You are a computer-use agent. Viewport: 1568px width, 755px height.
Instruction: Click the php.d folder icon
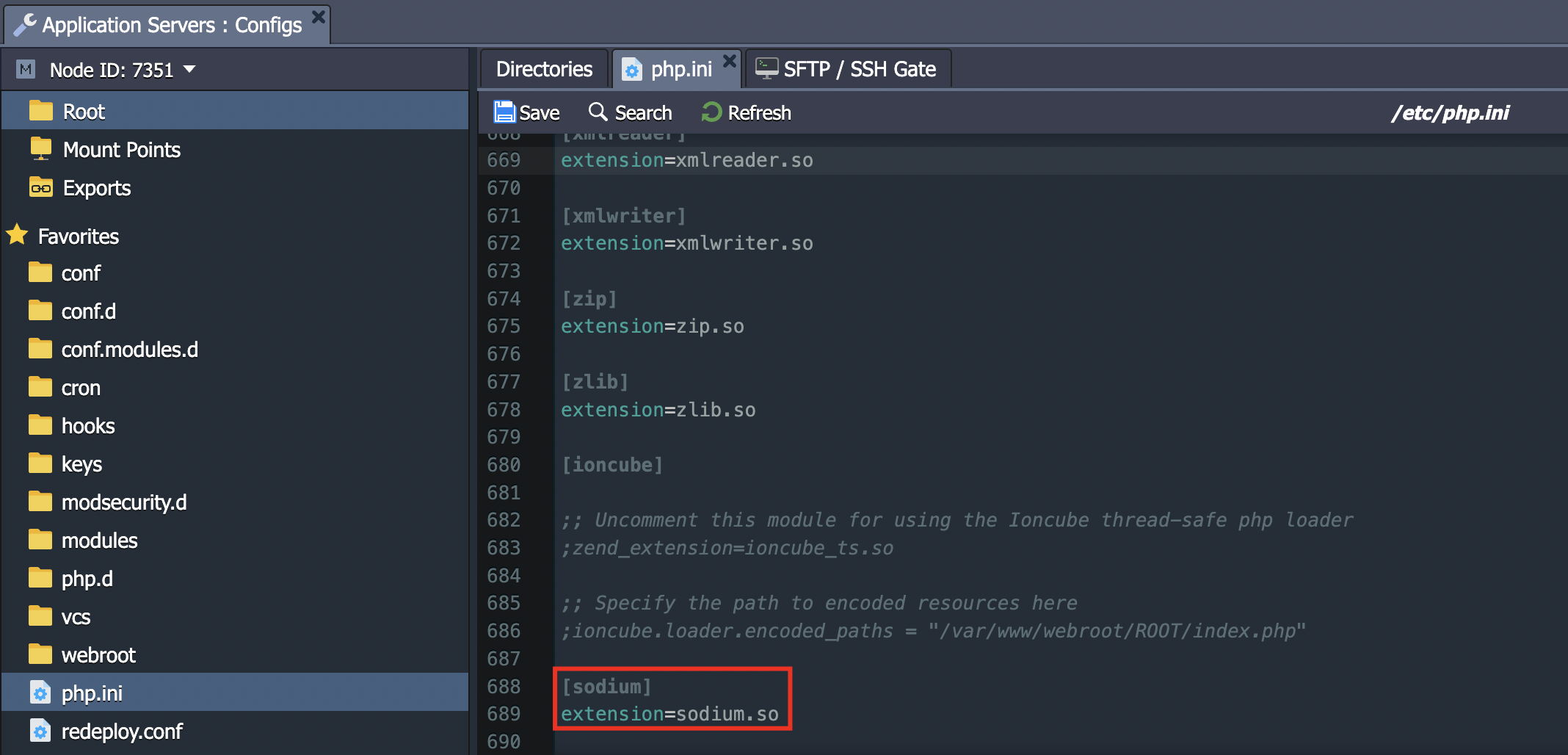(x=40, y=578)
